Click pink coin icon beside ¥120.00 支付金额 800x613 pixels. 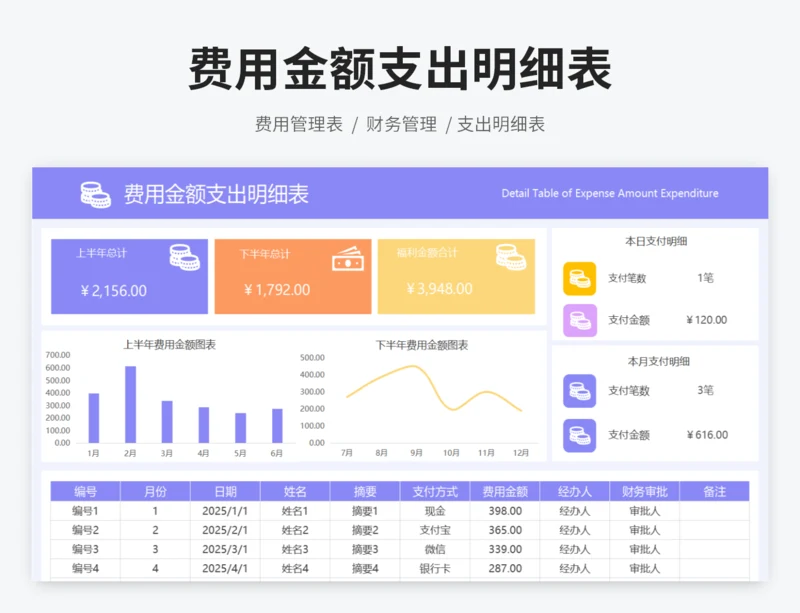click(x=580, y=321)
